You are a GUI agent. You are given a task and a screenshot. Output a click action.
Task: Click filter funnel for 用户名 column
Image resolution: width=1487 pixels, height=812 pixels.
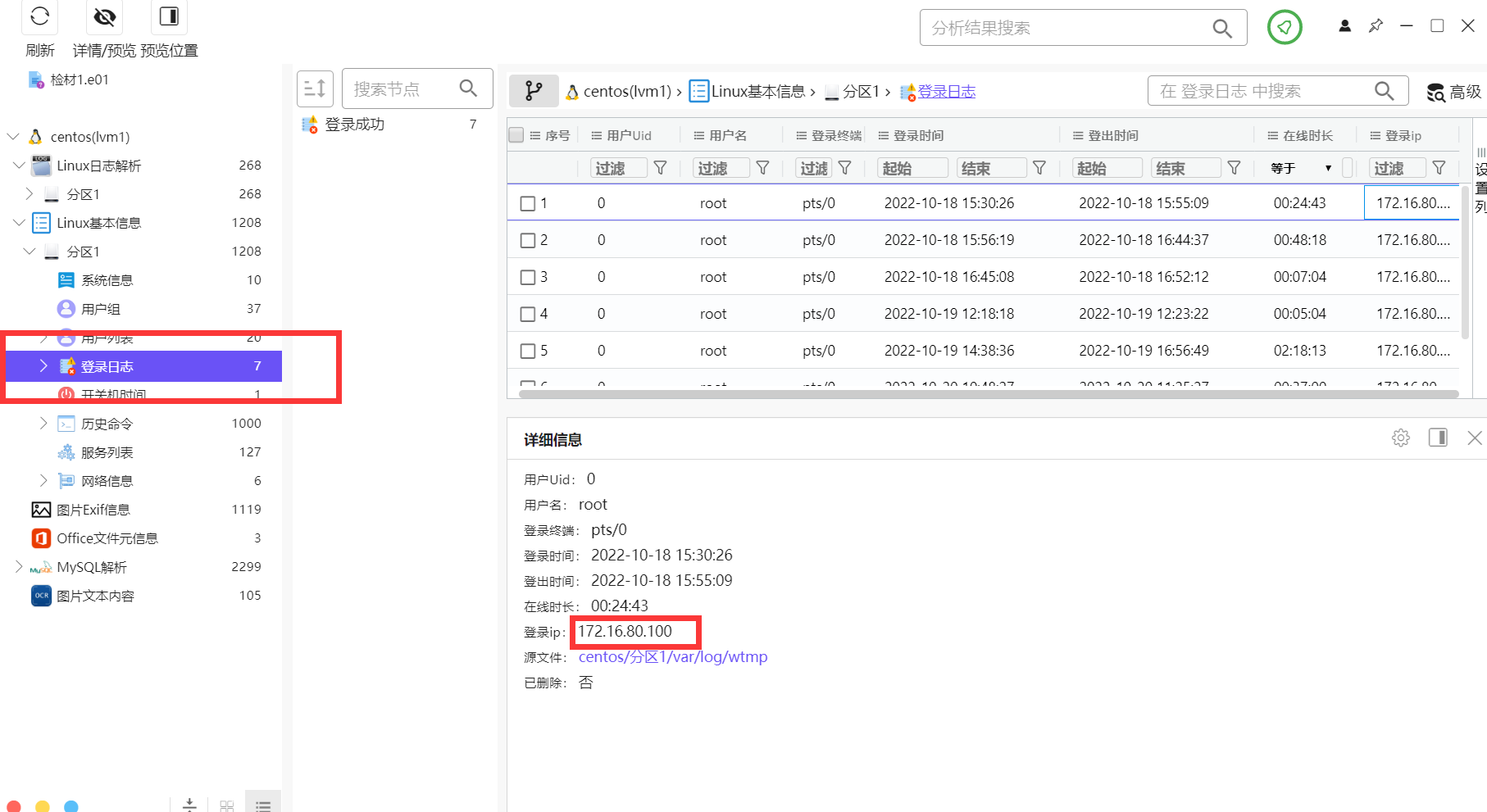pyautogui.click(x=762, y=168)
